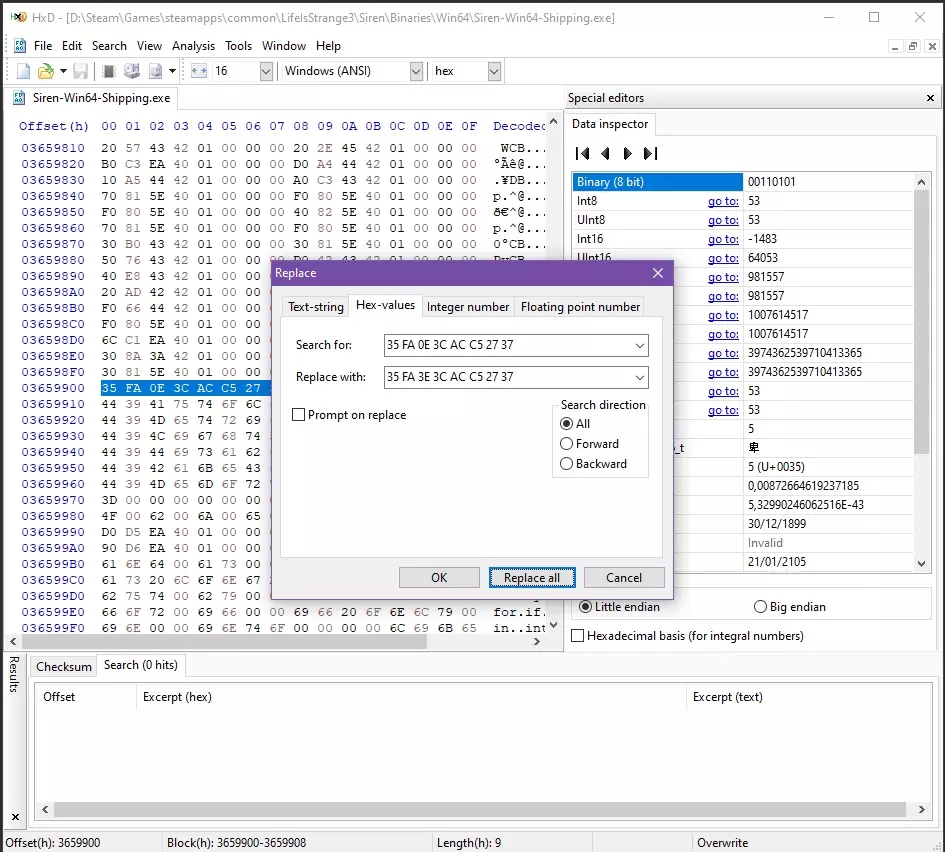Select the Backward search direction
This screenshot has height=852, width=945.
[567, 464]
